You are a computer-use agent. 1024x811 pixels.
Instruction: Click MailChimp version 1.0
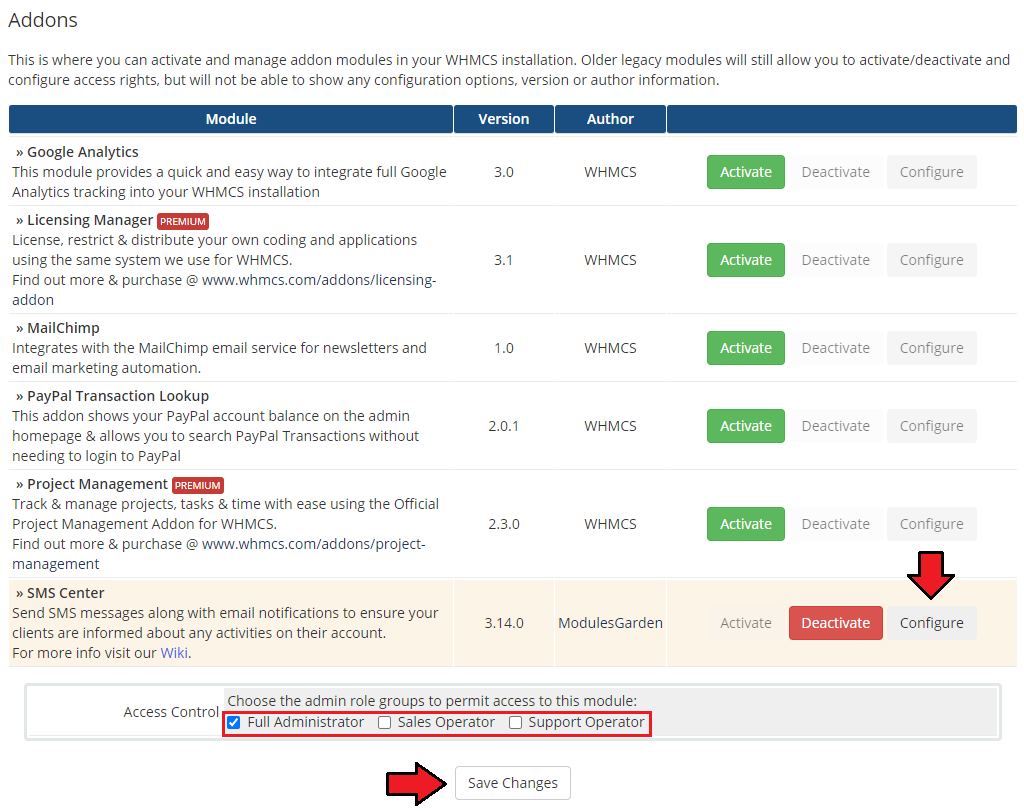(504, 348)
